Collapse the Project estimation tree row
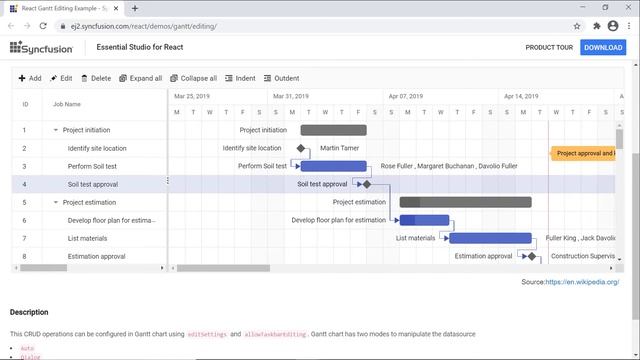 click(56, 202)
